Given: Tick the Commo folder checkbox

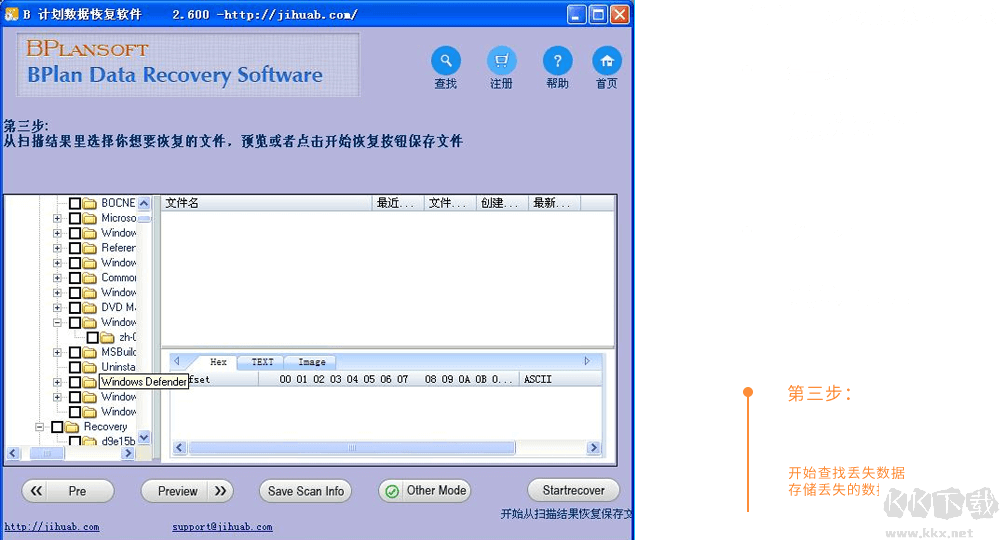Looking at the screenshot, I should click(75, 278).
